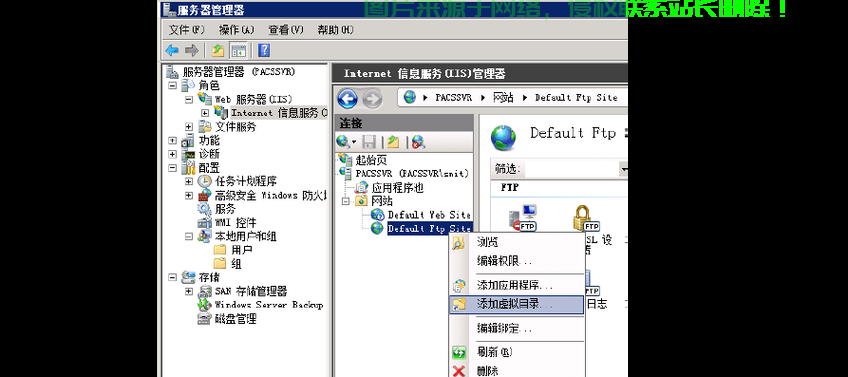The height and width of the screenshot is (377, 848).
Task: Choose 编辑权限... in the context menu
Action: click(518, 261)
